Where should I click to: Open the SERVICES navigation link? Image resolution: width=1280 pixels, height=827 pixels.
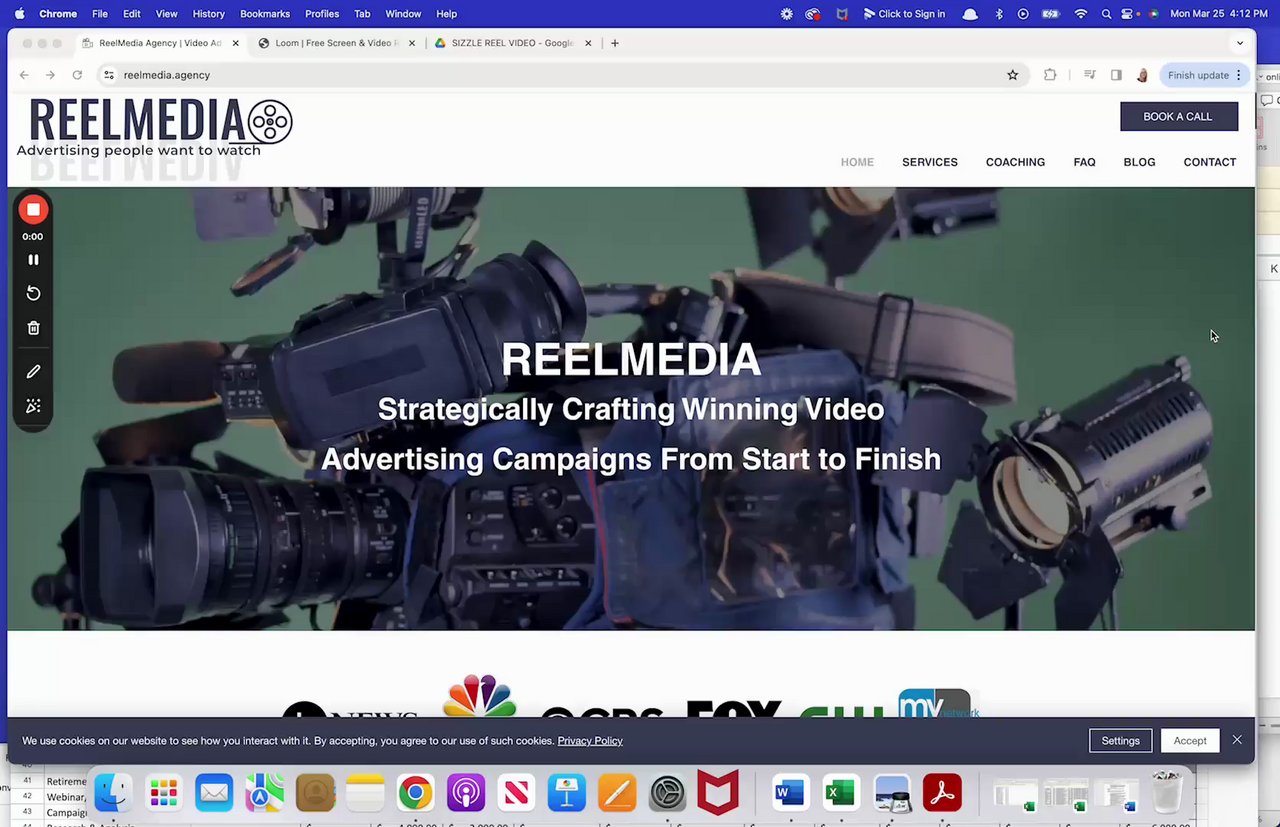point(930,162)
